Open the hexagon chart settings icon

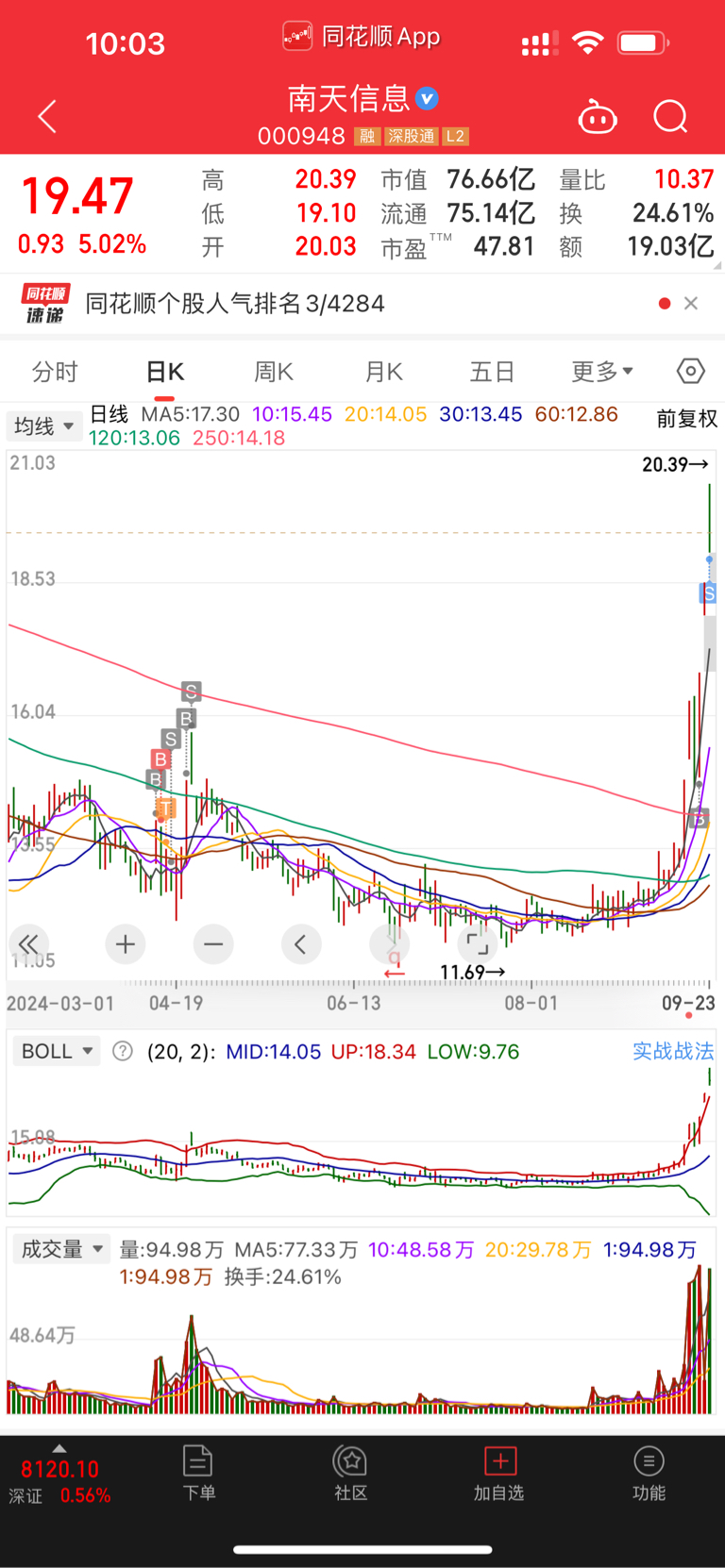pyautogui.click(x=691, y=371)
